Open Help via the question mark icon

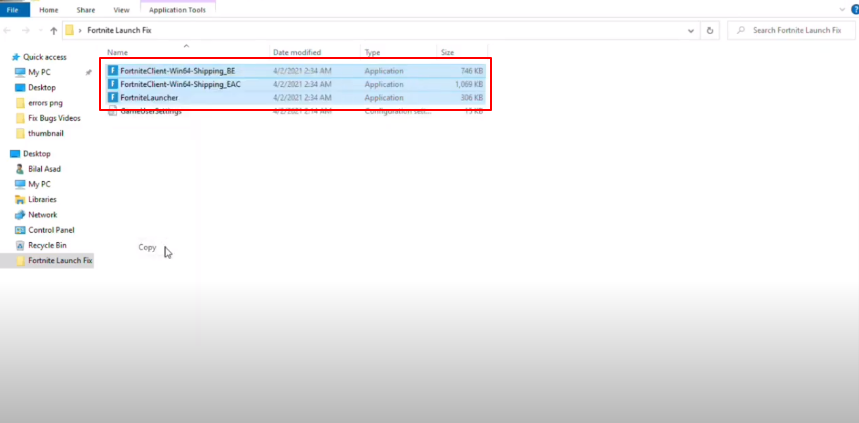855,9
